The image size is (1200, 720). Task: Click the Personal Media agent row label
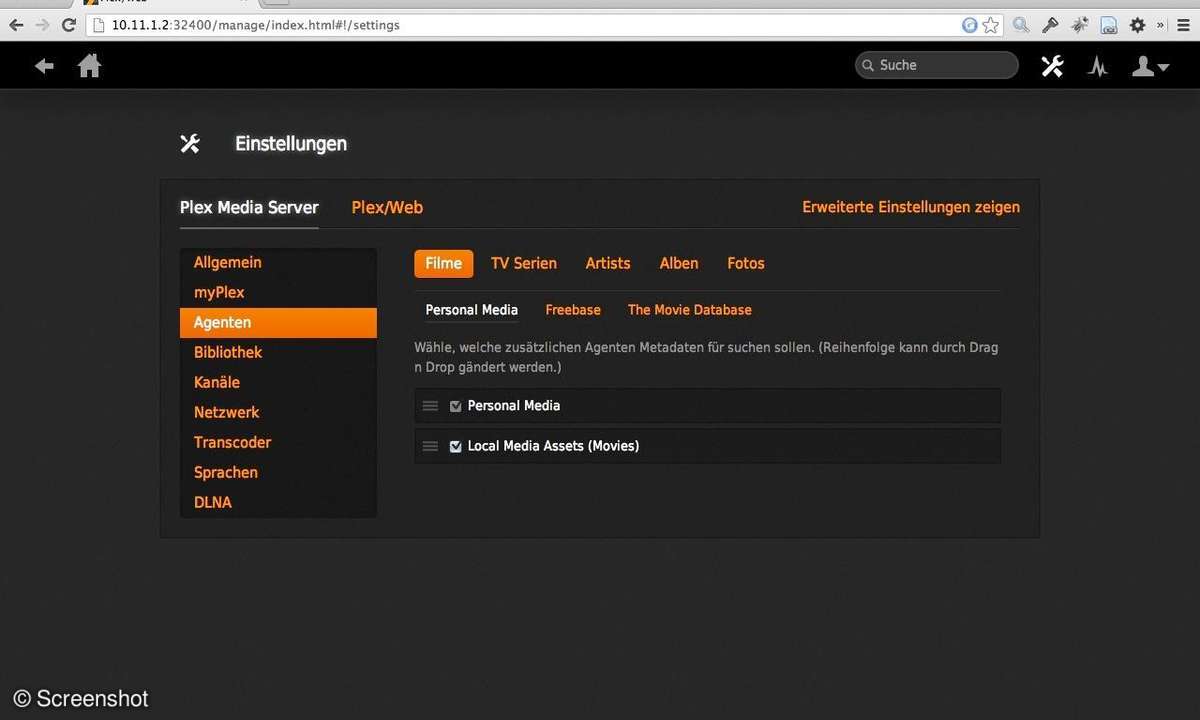point(514,406)
